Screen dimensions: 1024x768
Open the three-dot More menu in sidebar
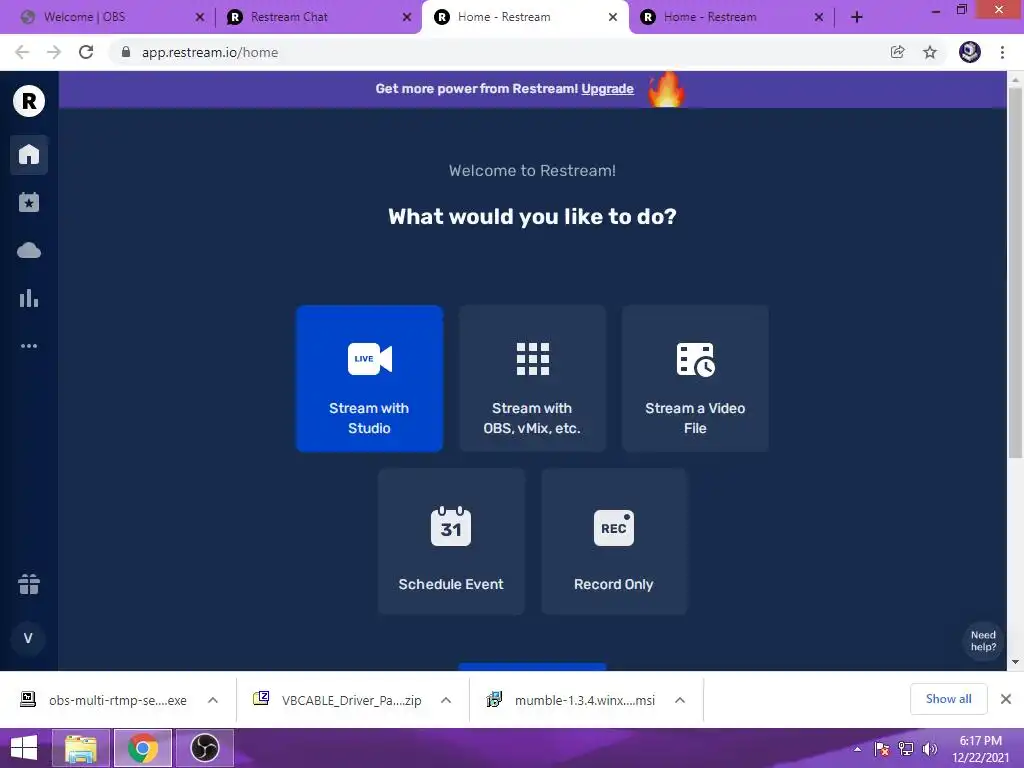(x=29, y=346)
